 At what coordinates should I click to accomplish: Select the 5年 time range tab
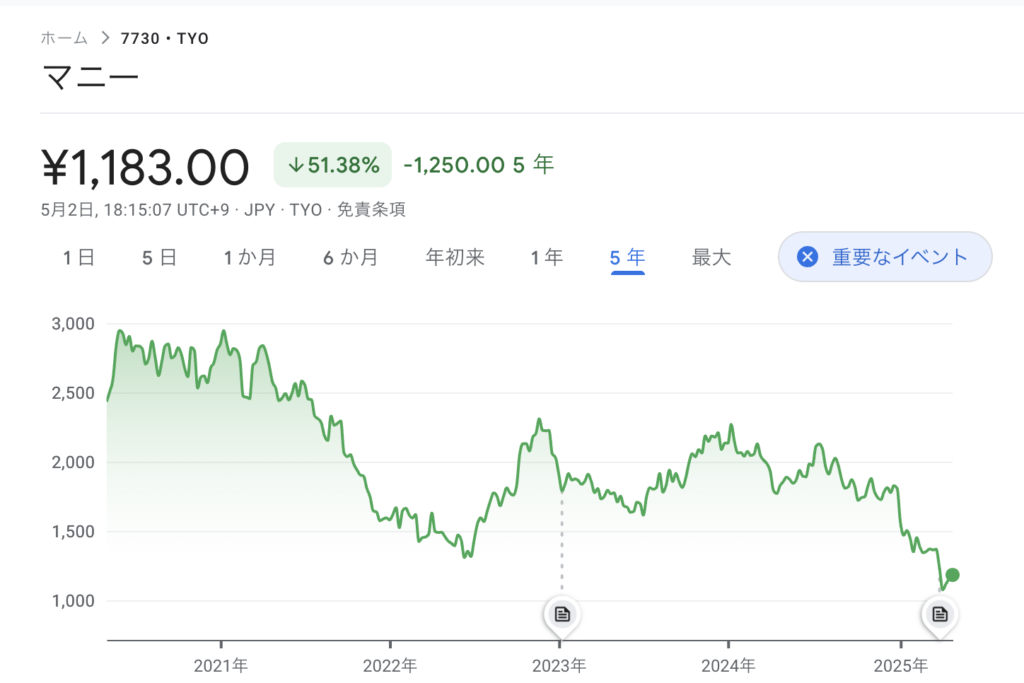pyautogui.click(x=628, y=258)
